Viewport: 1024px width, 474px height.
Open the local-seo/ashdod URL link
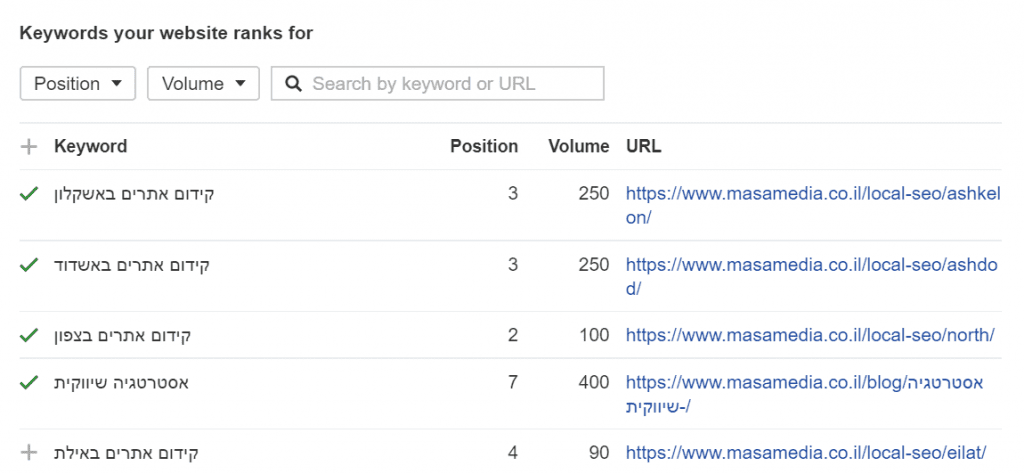812,277
